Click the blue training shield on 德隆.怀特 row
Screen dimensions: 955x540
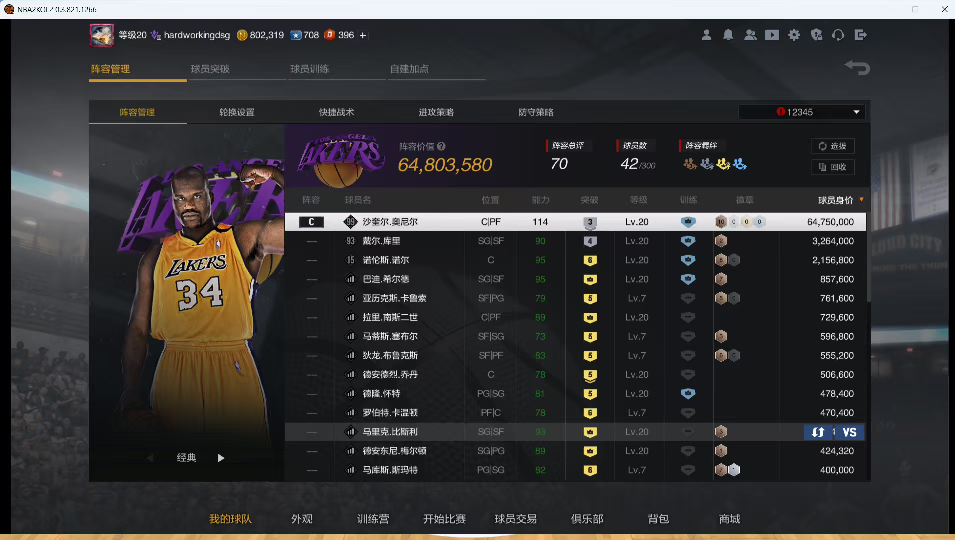click(x=688, y=393)
